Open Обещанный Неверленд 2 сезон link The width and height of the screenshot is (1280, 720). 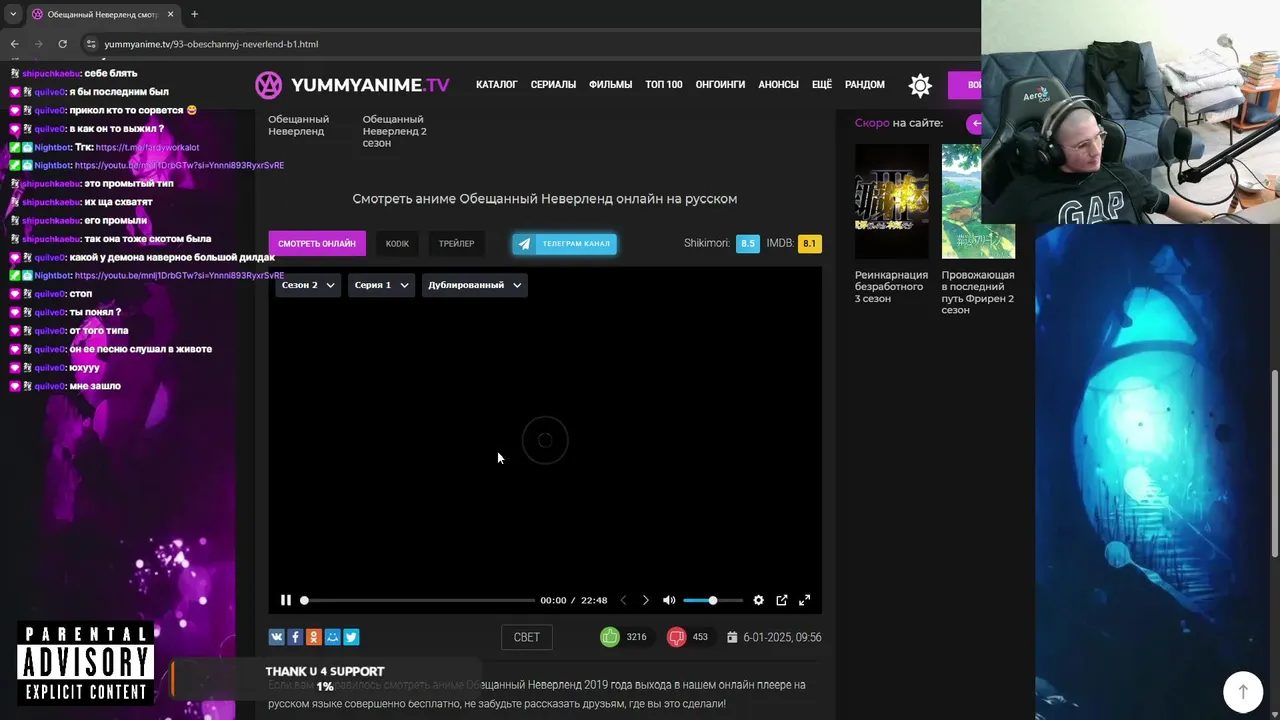tap(394, 131)
